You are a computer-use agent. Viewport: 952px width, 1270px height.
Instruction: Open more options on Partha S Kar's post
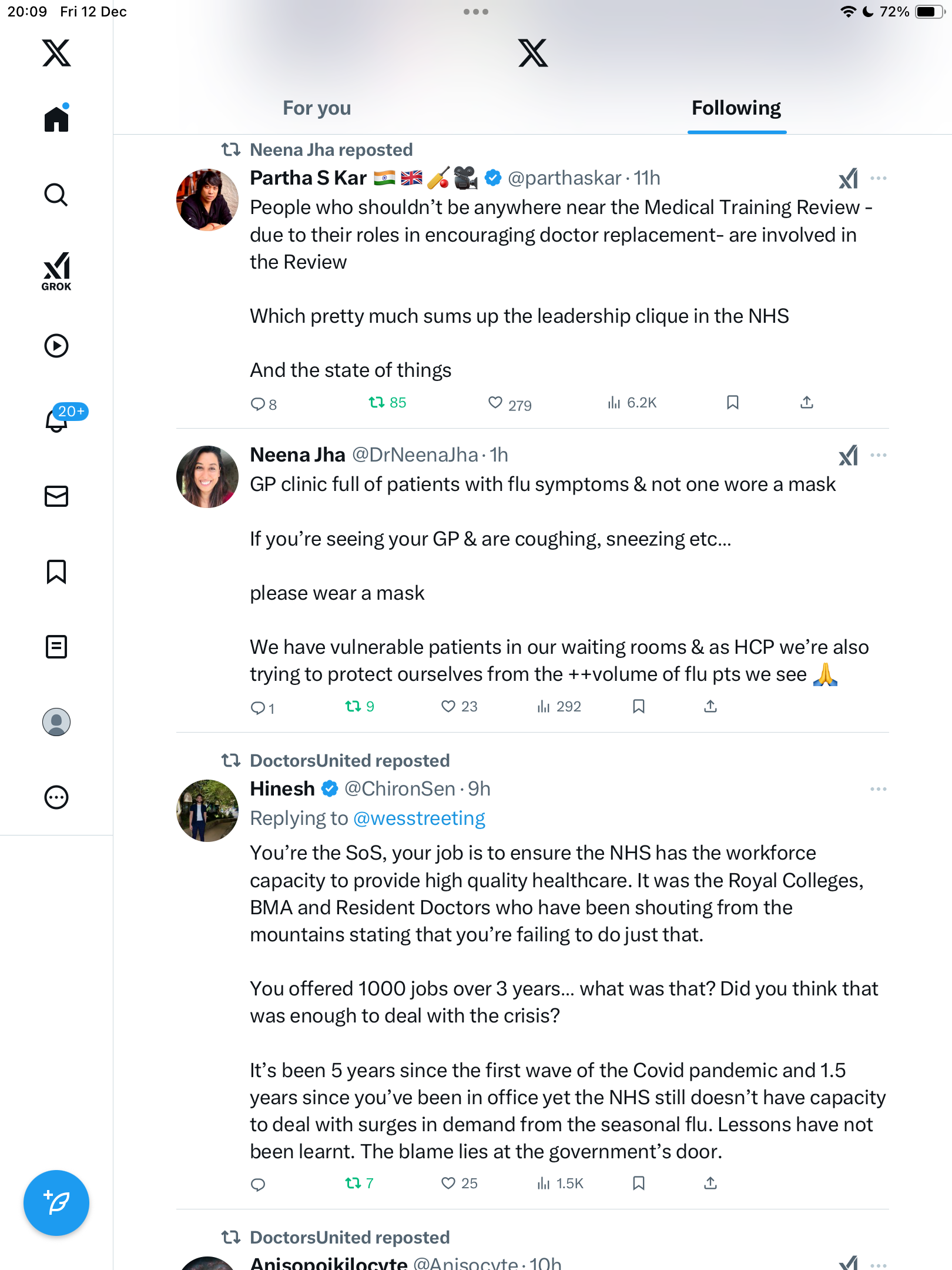(x=879, y=178)
